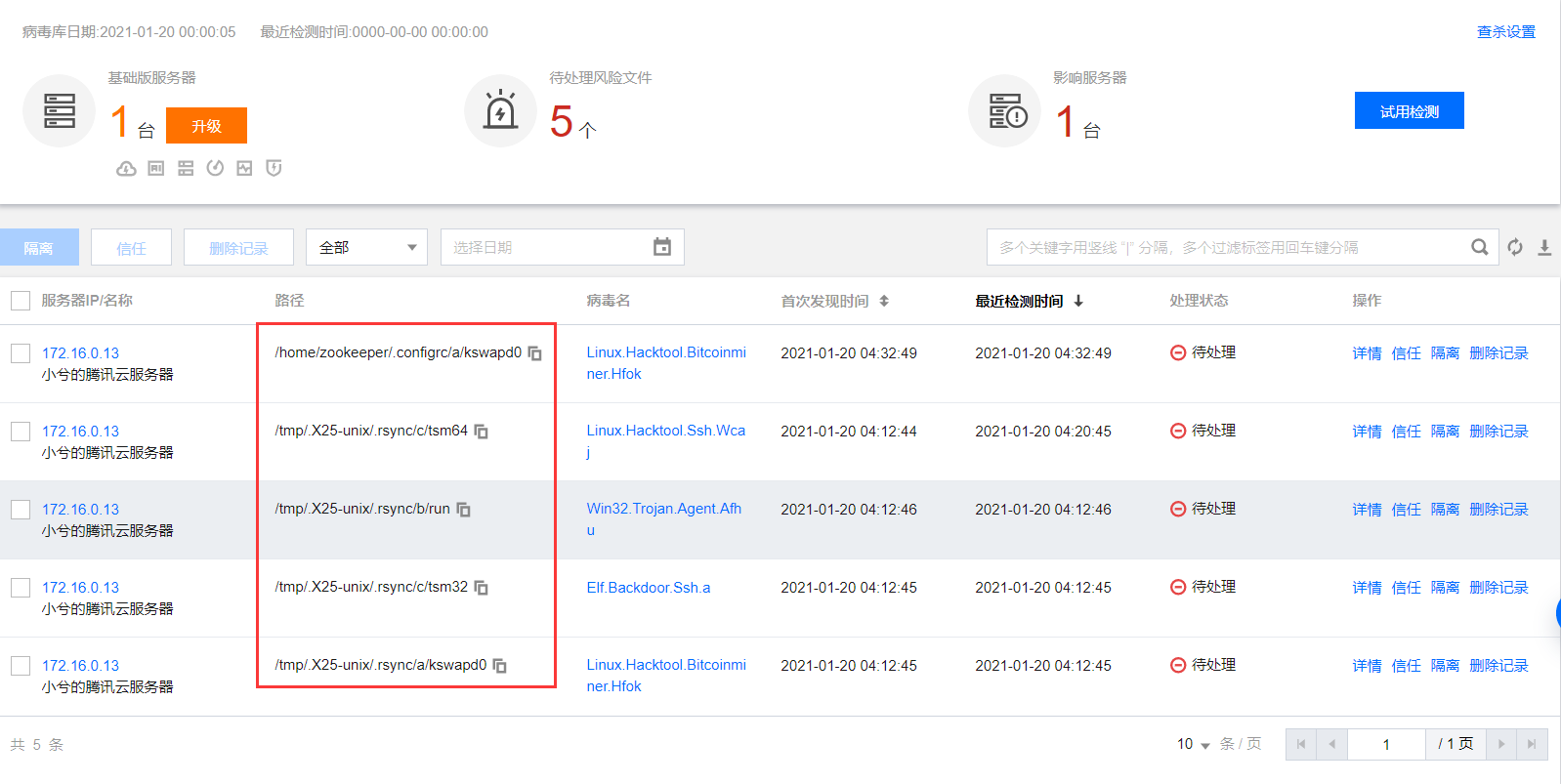Check the row for Elf.Backdoor.Ssh.a
This screenshot has height=784, width=1561.
click(x=21, y=588)
